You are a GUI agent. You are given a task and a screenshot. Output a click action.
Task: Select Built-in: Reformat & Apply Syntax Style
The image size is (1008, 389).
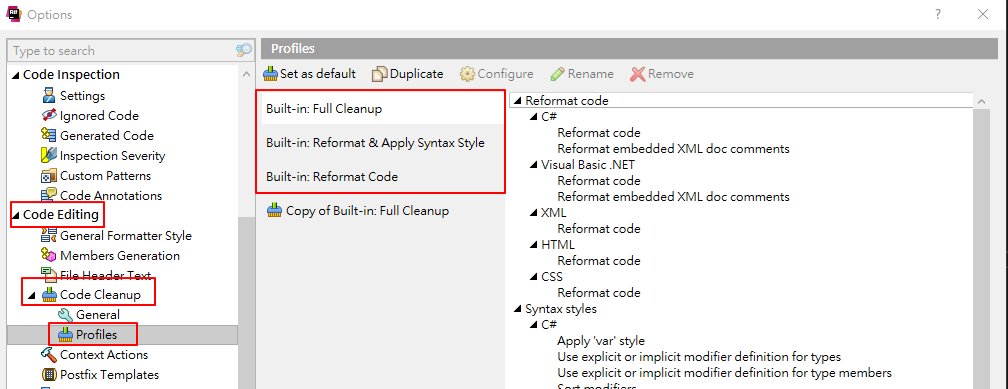(x=382, y=143)
